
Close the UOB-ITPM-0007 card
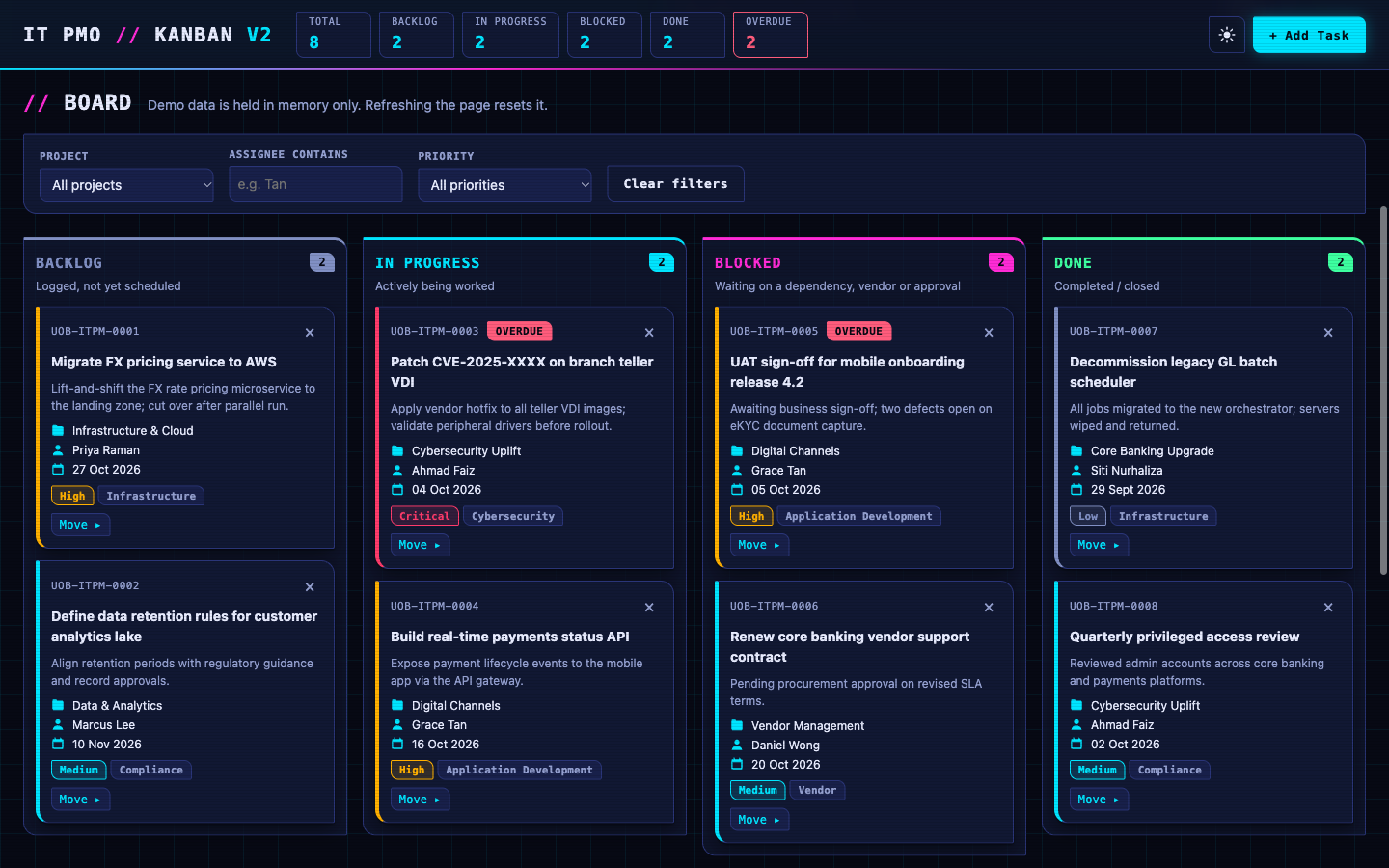1328,333
